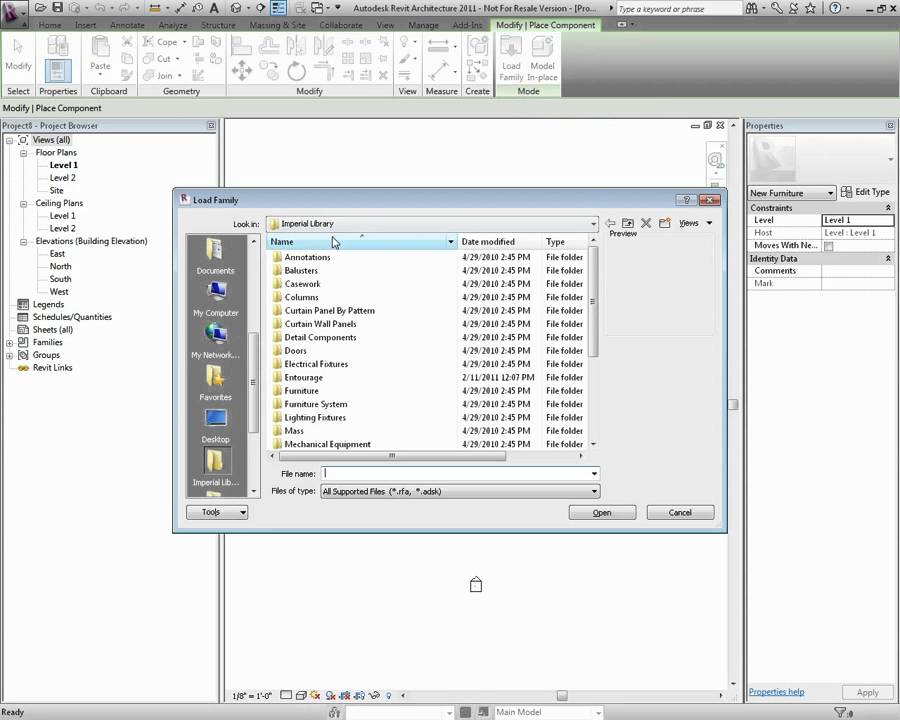Viewport: 900px width, 720px height.
Task: Click Up one level folder icon
Action: [x=628, y=223]
